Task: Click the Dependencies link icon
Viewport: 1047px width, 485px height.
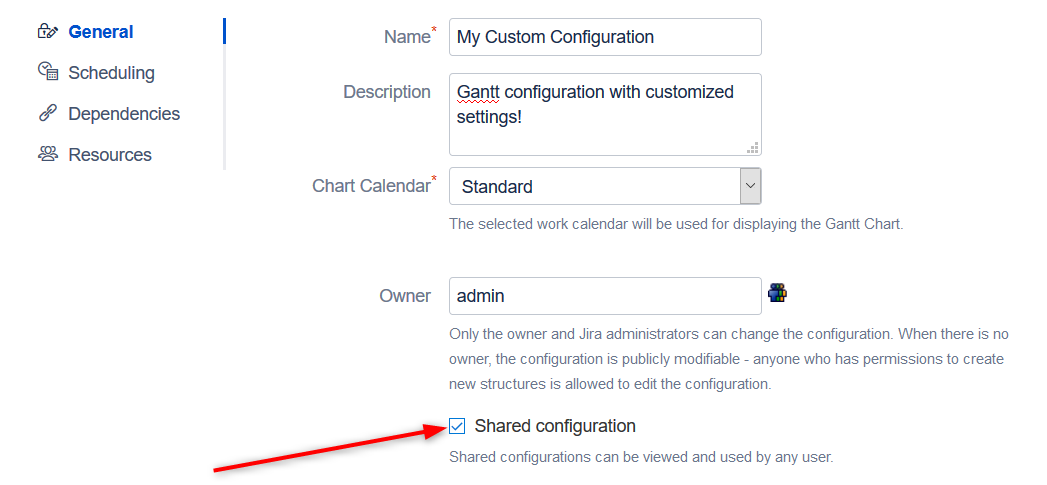Action: [x=47, y=113]
